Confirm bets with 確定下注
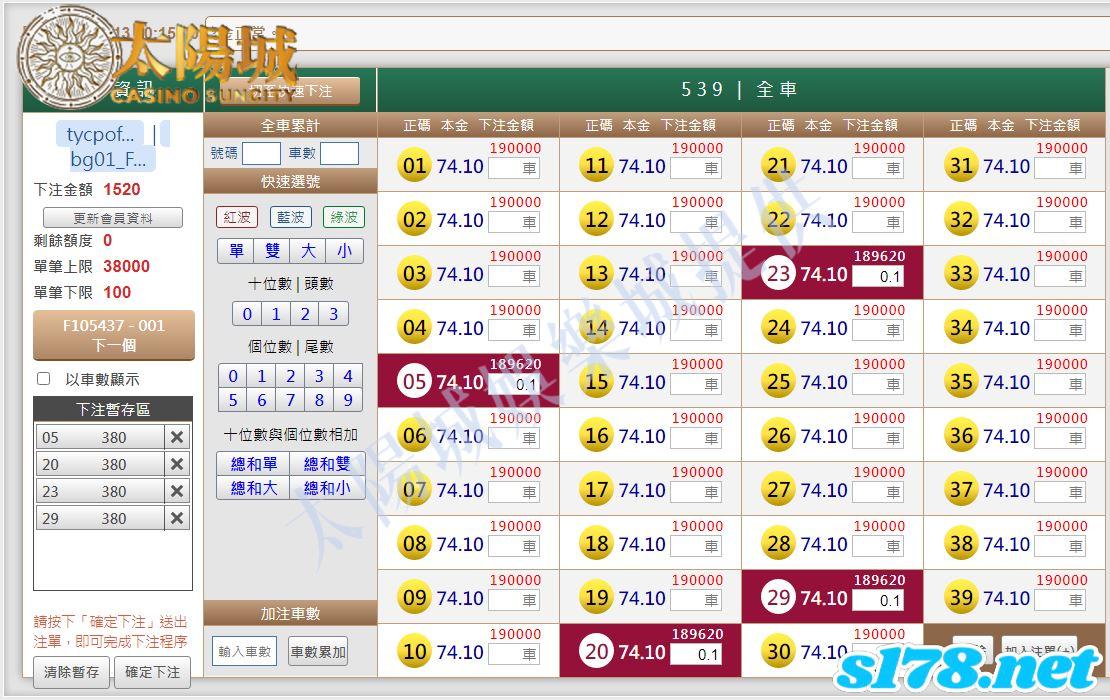 pyautogui.click(x=152, y=672)
